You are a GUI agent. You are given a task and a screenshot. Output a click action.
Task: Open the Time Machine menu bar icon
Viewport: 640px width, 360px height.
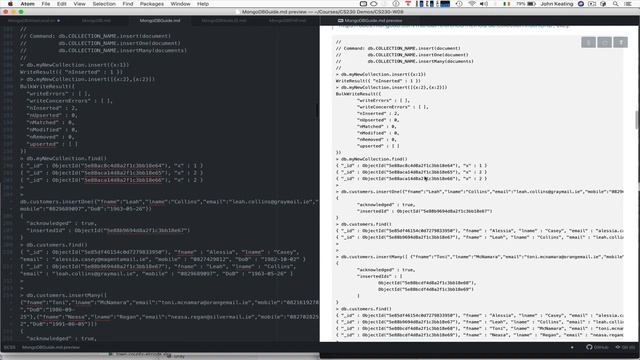pyautogui.click(x=459, y=4)
